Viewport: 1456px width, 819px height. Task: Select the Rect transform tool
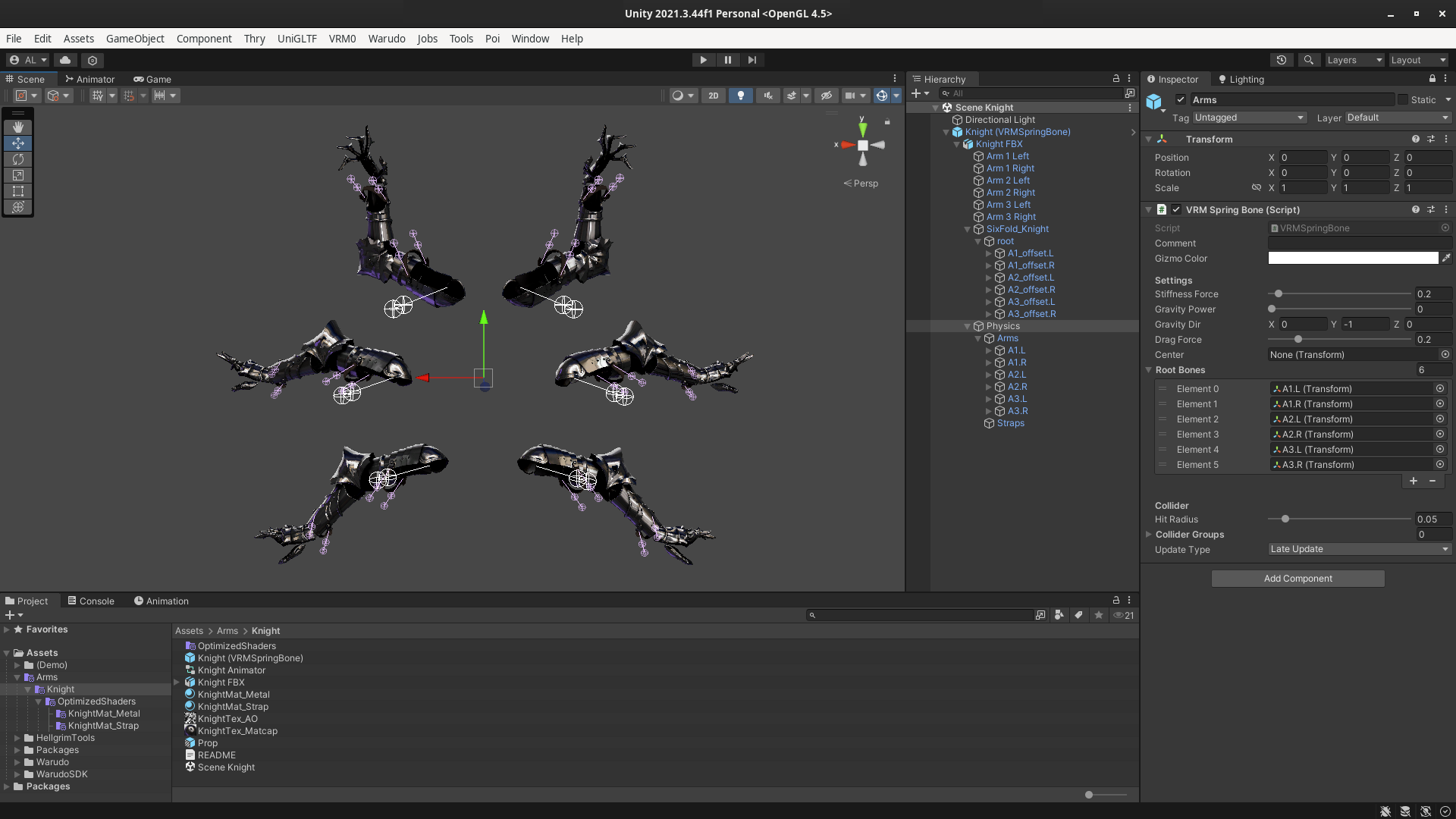point(18,191)
